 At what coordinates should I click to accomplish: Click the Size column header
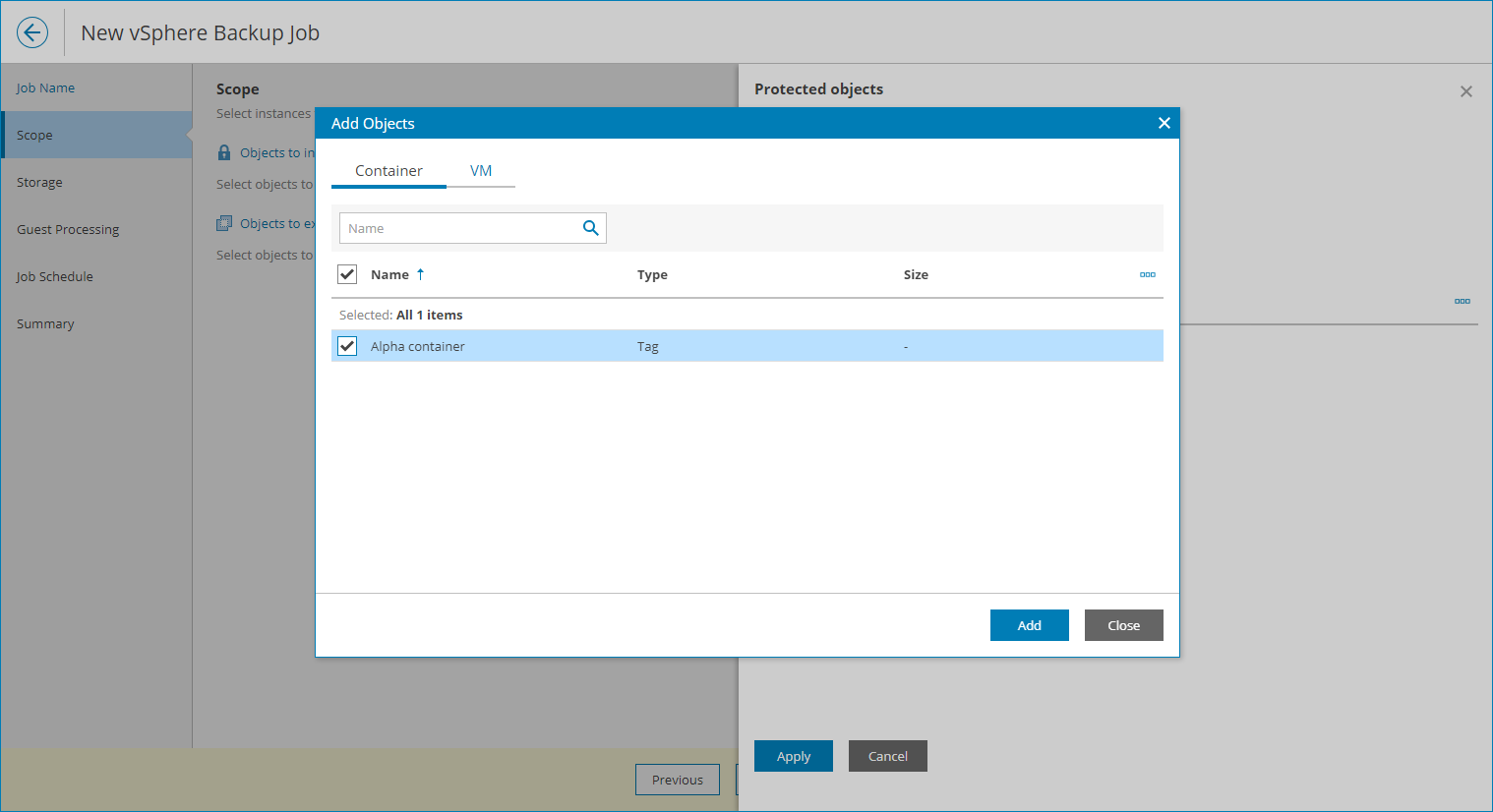pos(916,274)
